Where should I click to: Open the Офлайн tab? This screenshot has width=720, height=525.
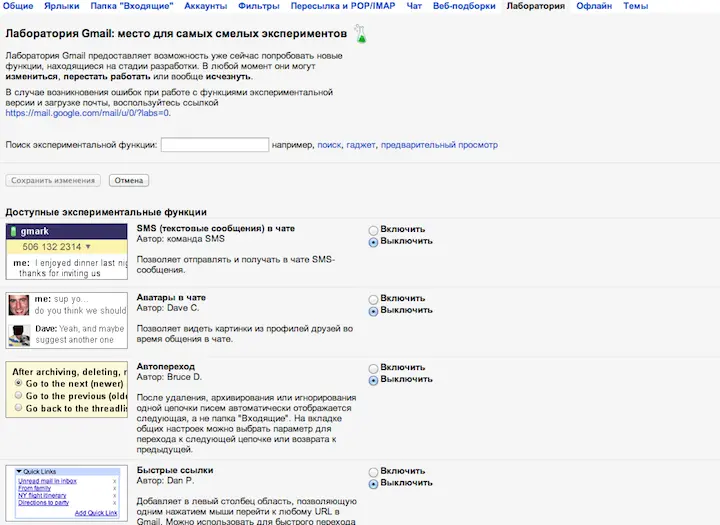pyautogui.click(x=594, y=6)
